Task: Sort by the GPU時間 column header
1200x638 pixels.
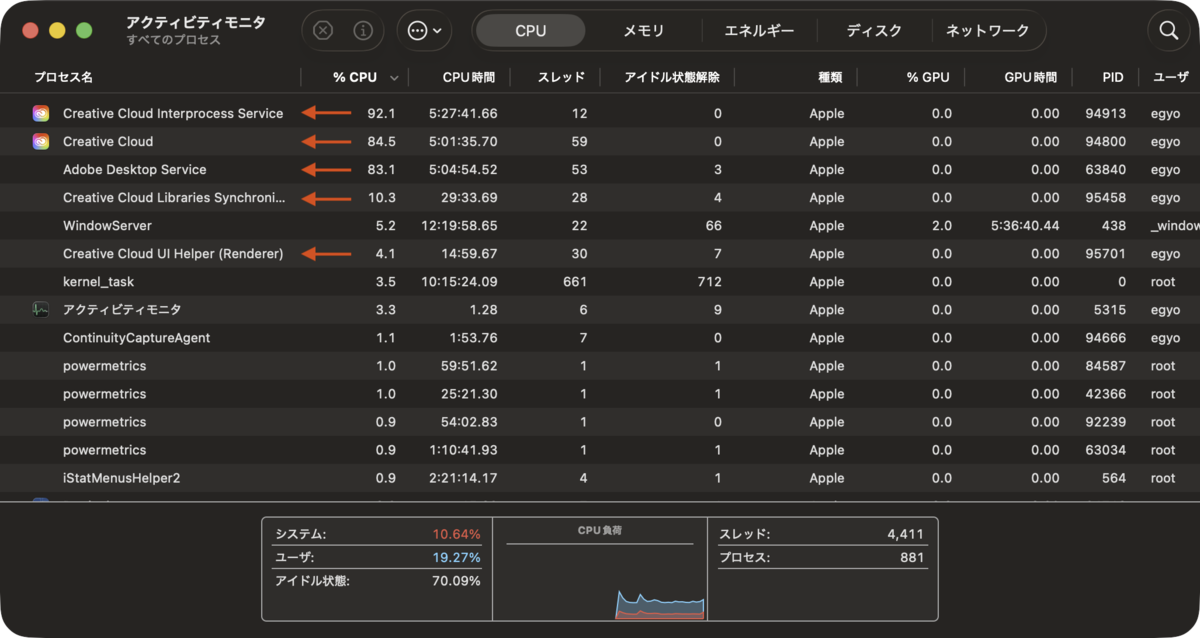Action: [1031, 77]
